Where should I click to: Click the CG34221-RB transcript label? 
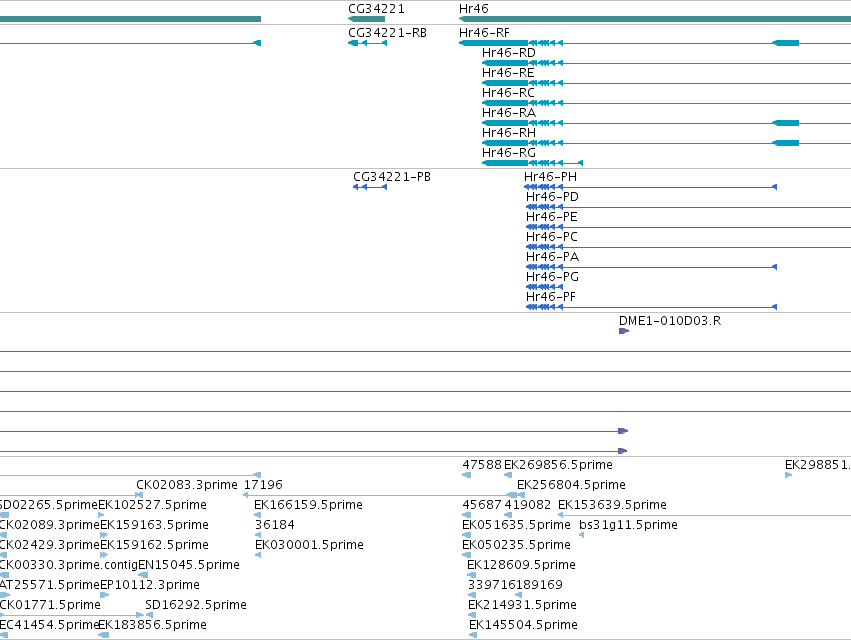click(x=387, y=33)
